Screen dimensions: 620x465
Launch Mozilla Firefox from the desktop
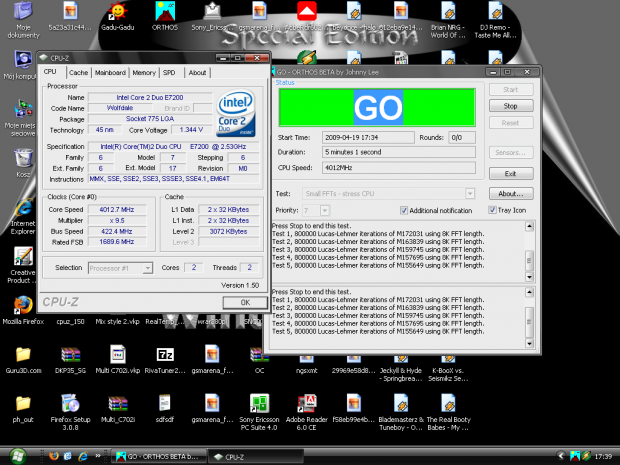23,310
